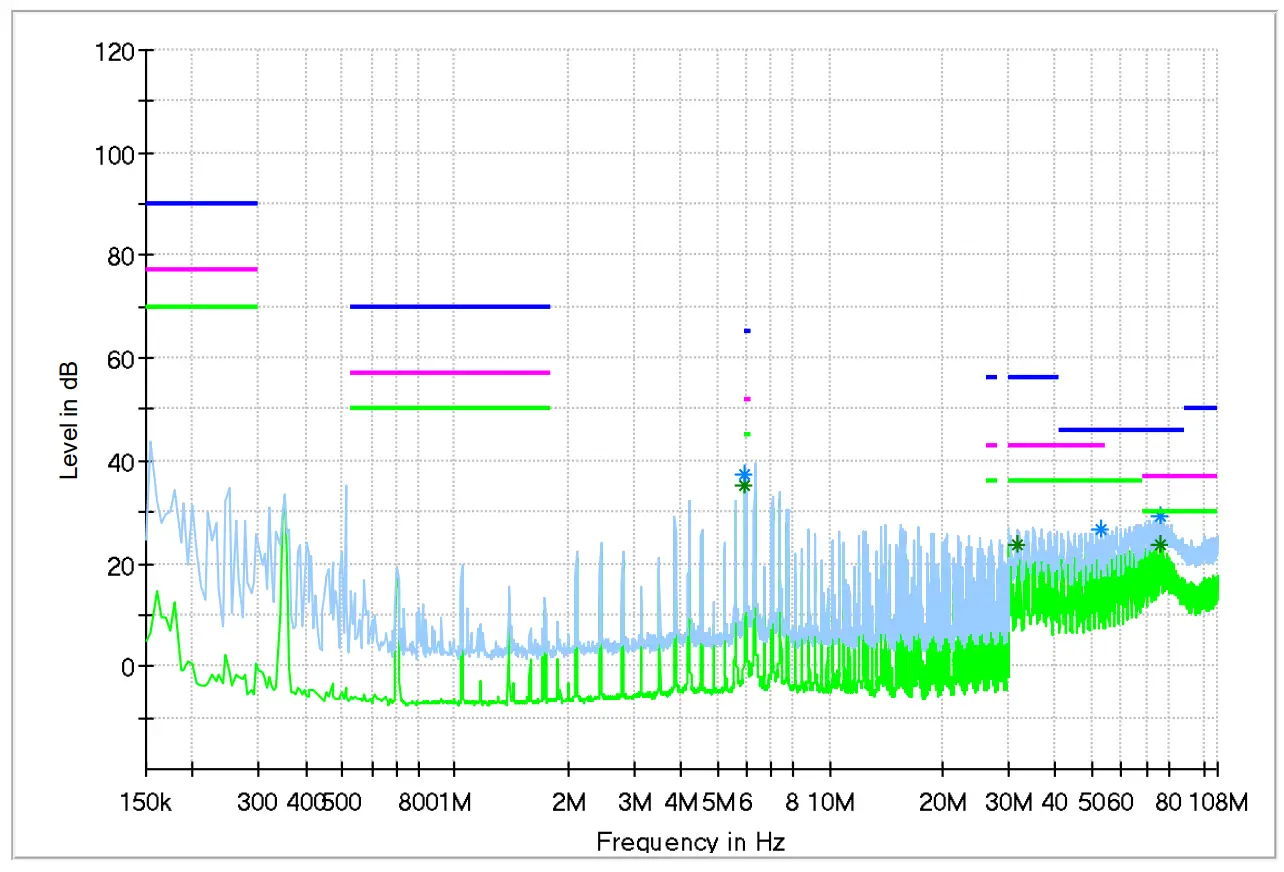
Task: Click the light blue asterisk marker near 50 MHz
Action: point(1101,529)
